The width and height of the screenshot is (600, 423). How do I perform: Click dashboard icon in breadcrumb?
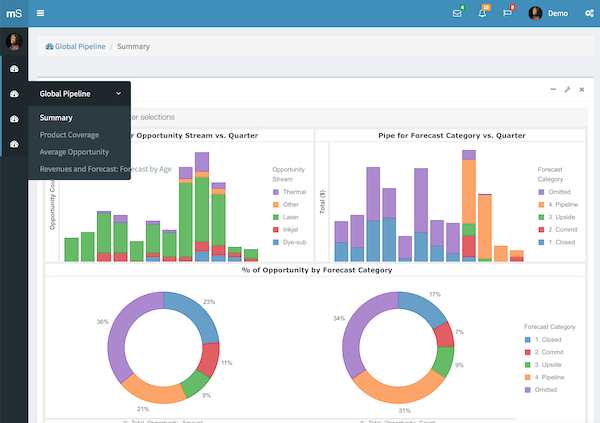pos(49,47)
